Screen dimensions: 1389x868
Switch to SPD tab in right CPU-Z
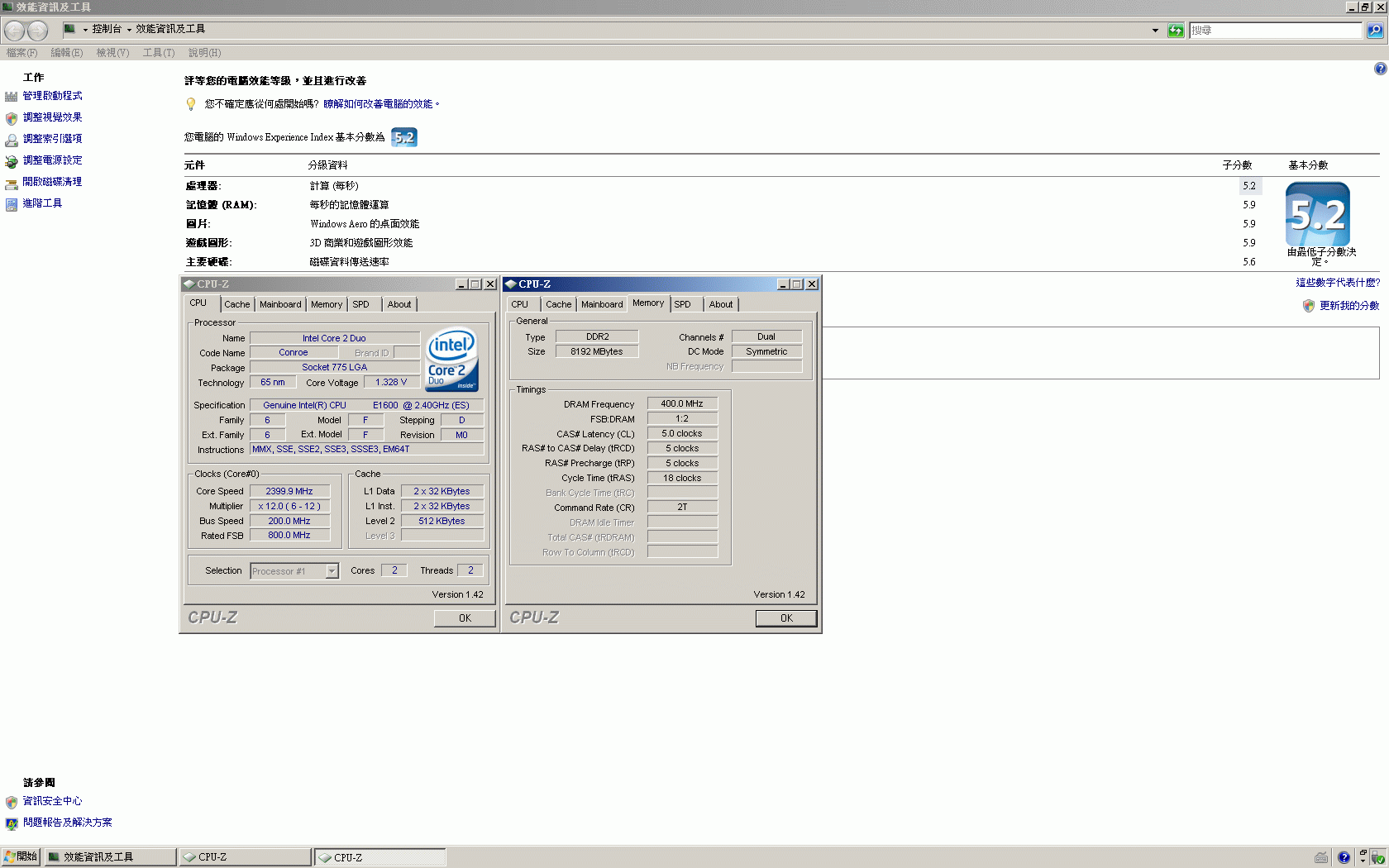683,305
